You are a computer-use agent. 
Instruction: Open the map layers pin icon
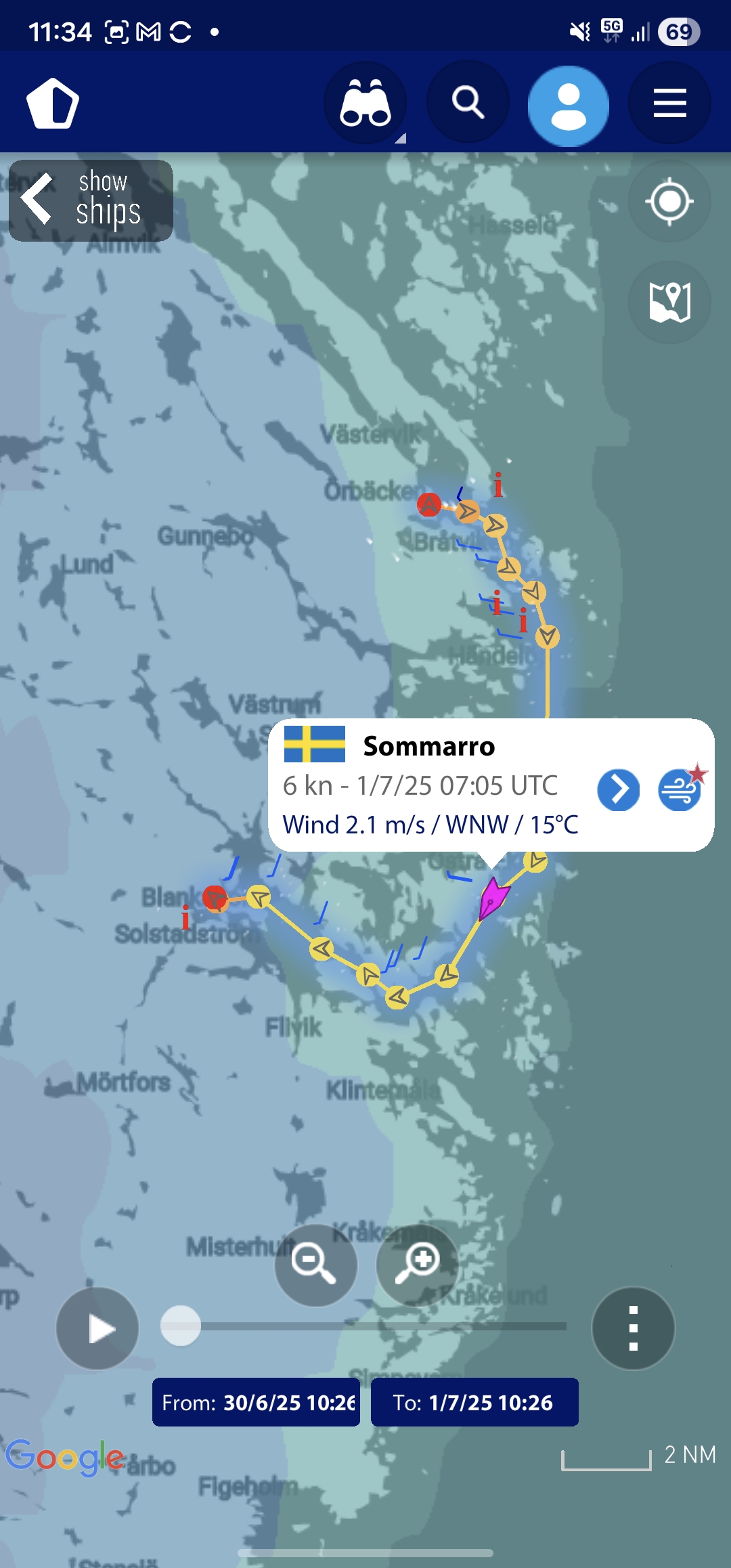669,302
